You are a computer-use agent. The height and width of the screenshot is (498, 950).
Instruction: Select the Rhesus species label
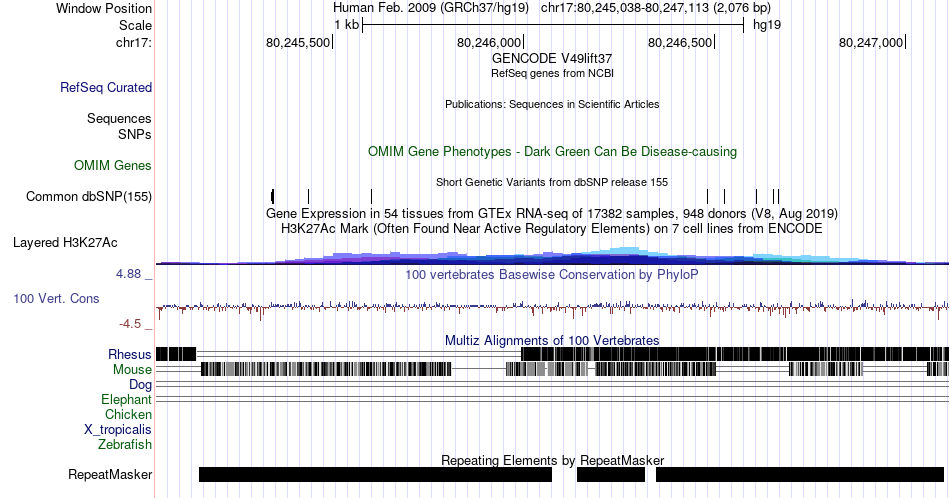click(x=130, y=354)
